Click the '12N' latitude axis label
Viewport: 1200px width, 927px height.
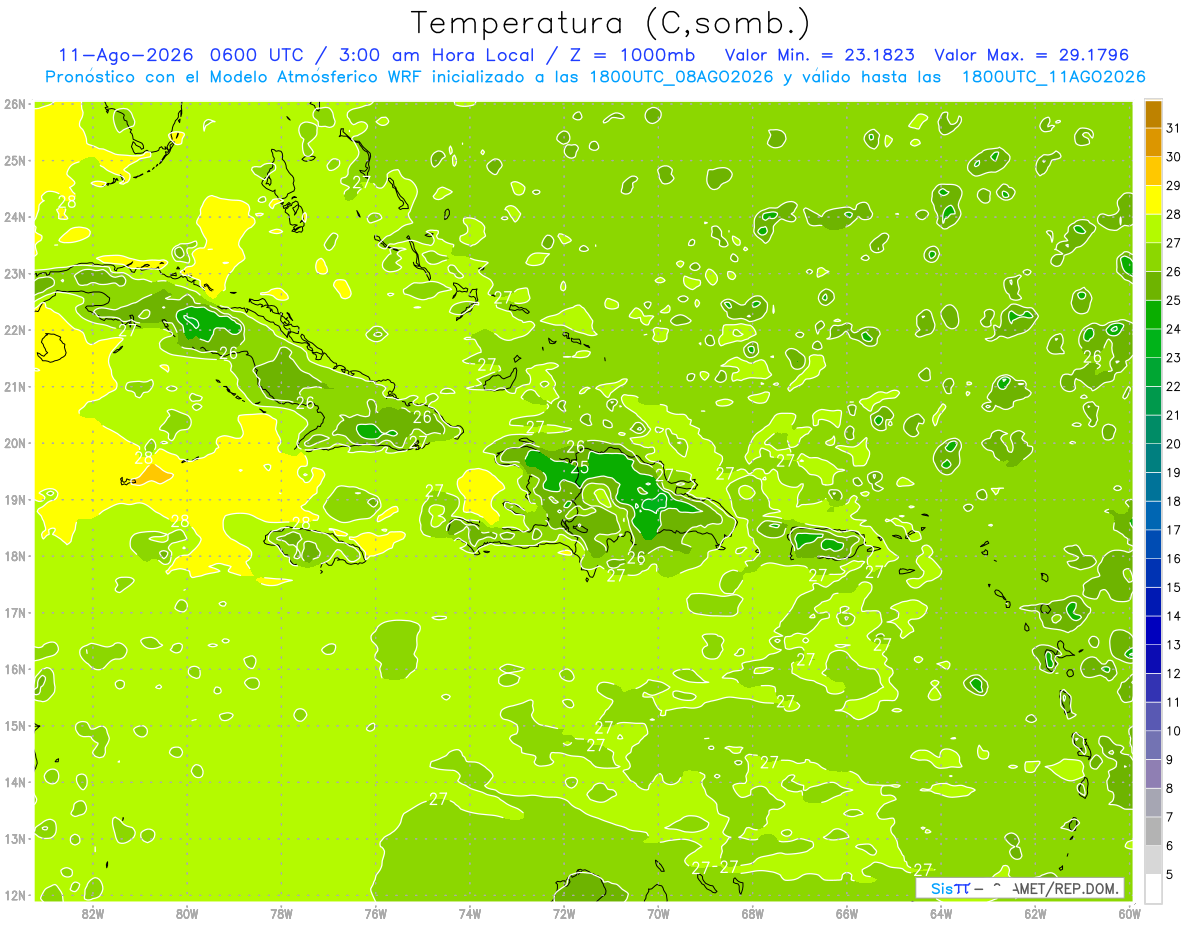14,895
